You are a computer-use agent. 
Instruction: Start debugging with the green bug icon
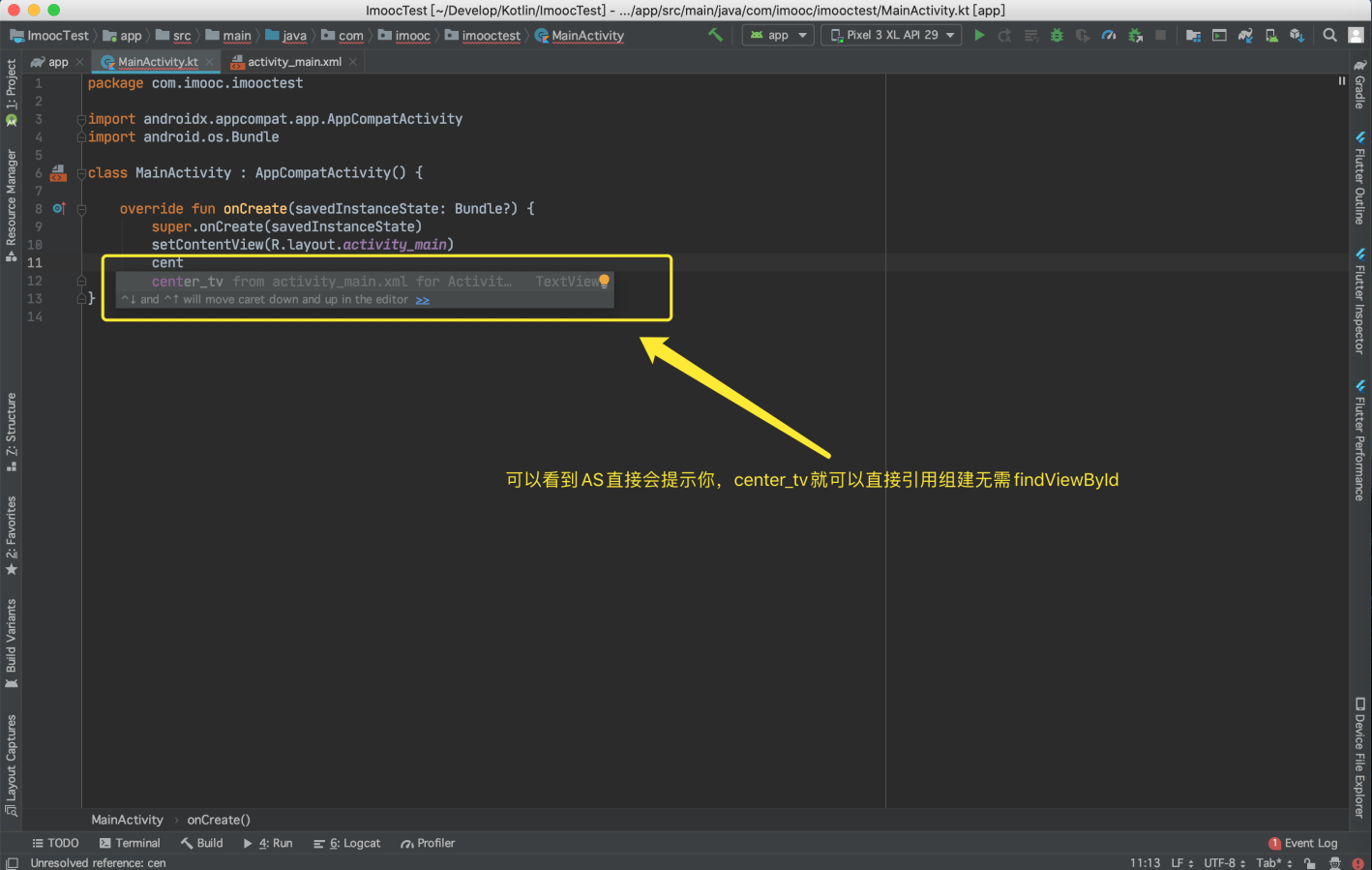pyautogui.click(x=1057, y=35)
